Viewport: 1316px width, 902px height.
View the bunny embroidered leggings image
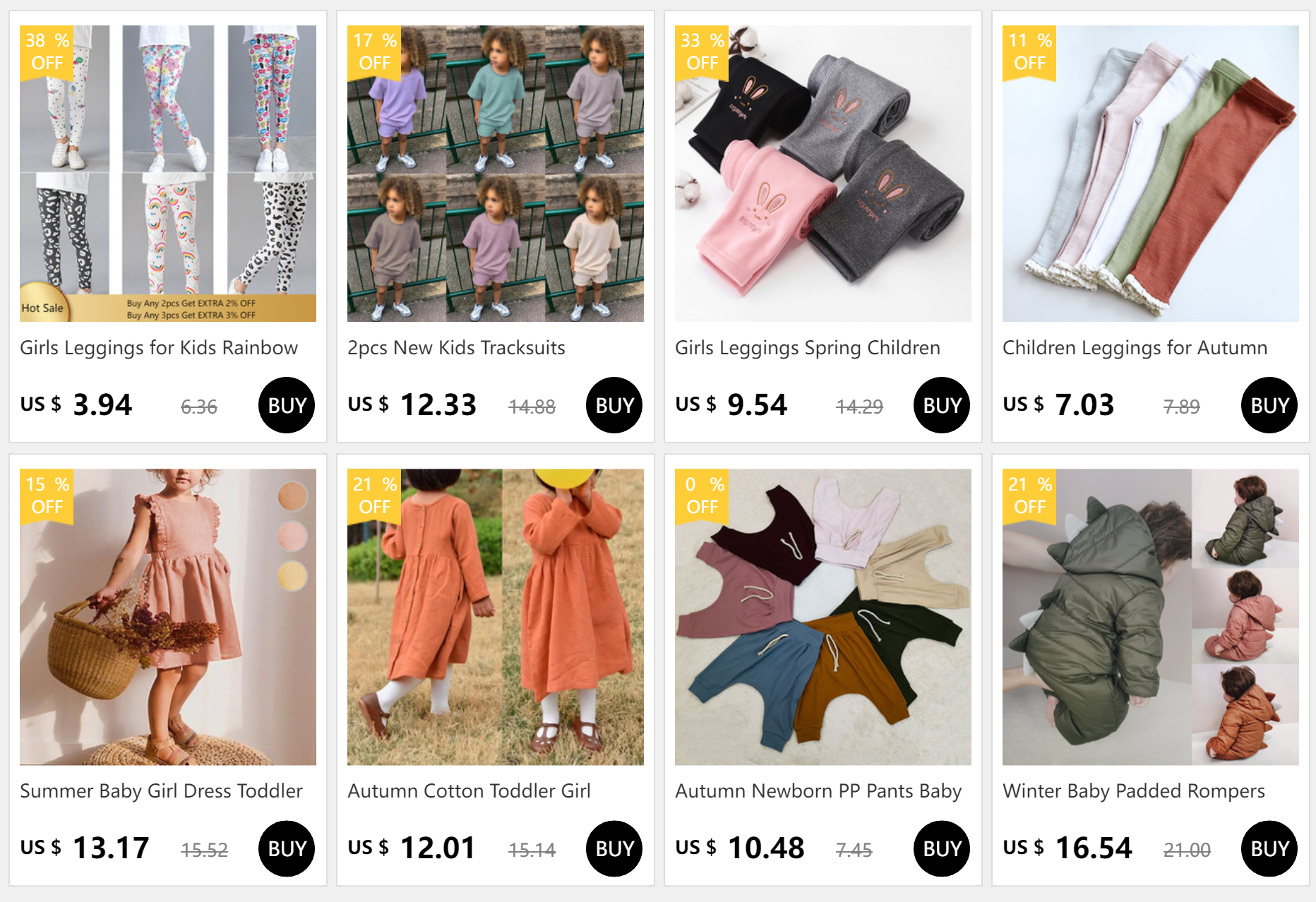[823, 174]
